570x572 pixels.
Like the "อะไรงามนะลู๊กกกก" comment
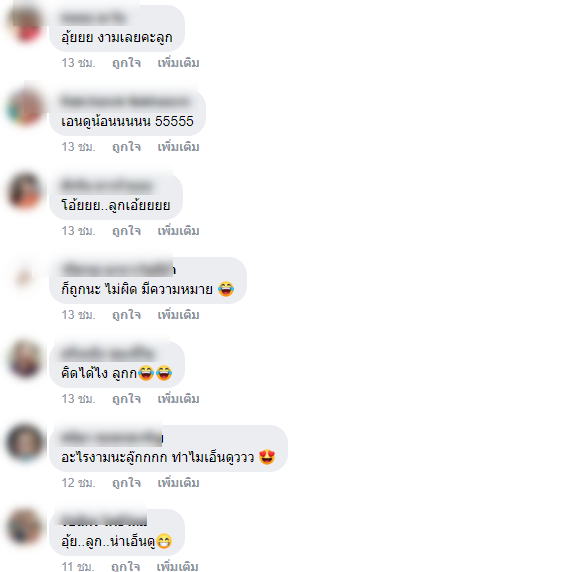click(x=126, y=483)
